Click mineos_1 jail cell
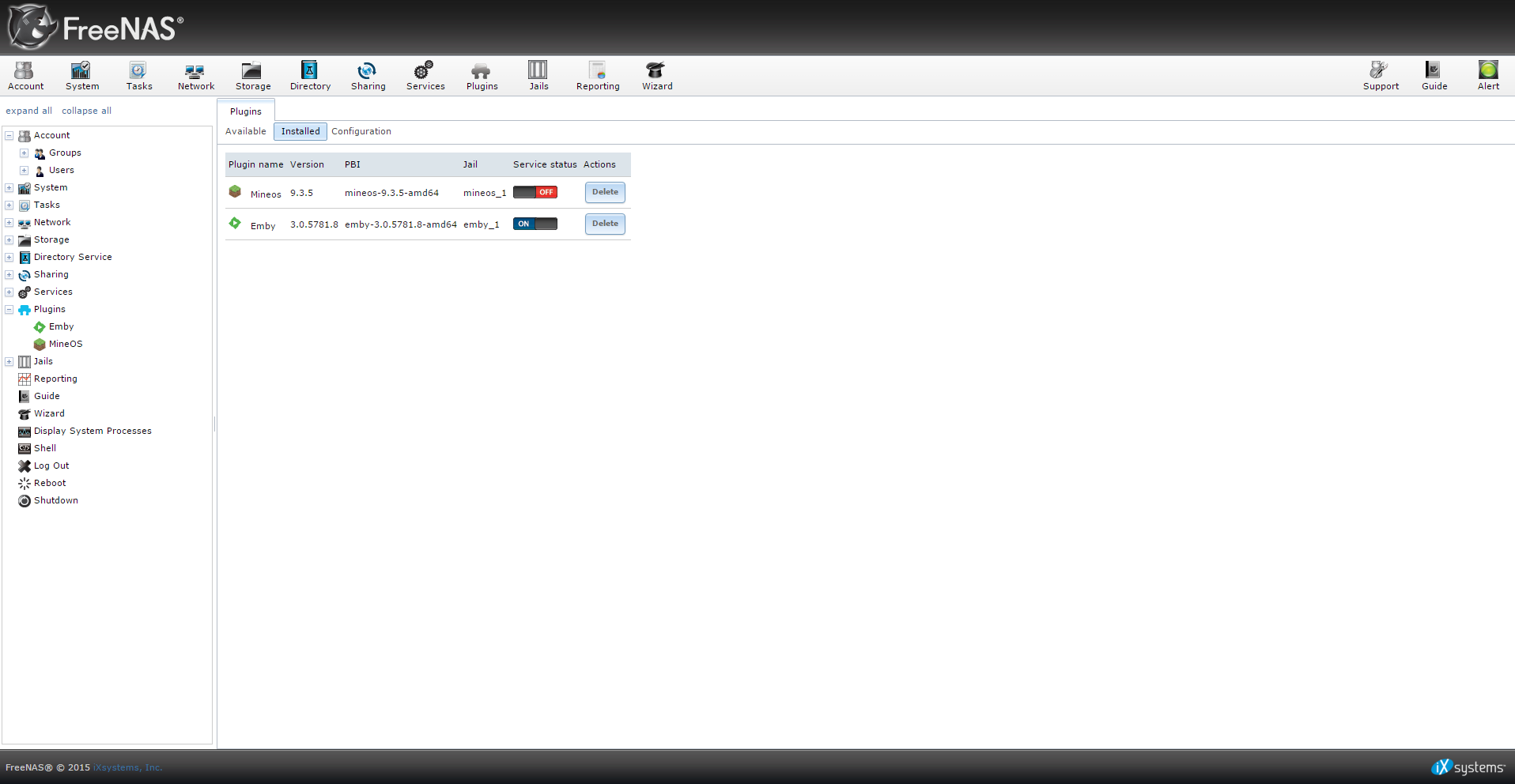The width and height of the screenshot is (1515, 784). pyautogui.click(x=485, y=193)
